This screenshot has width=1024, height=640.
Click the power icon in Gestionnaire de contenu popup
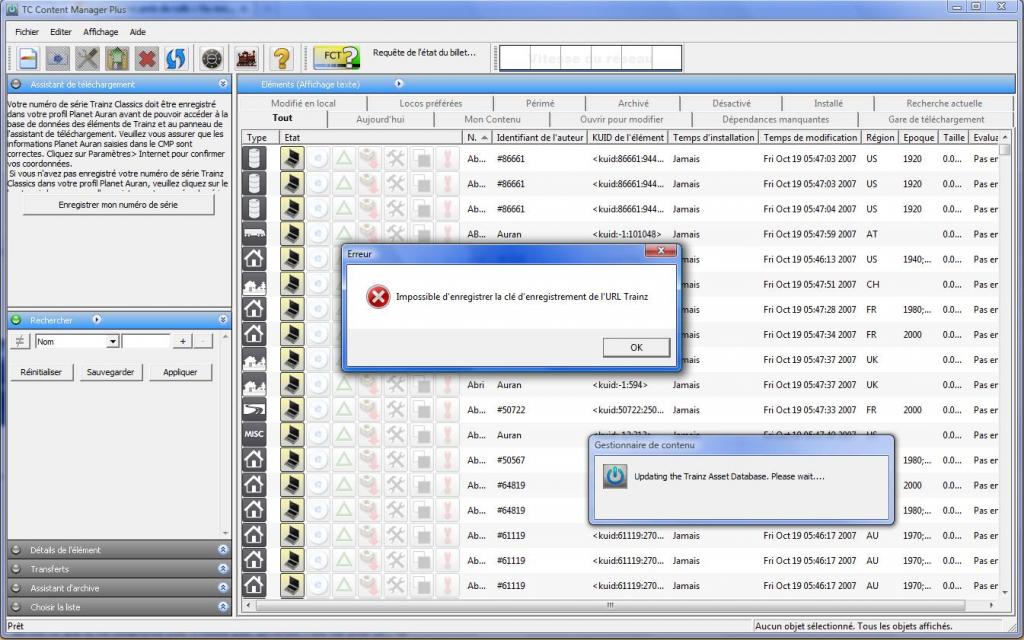[x=615, y=477]
